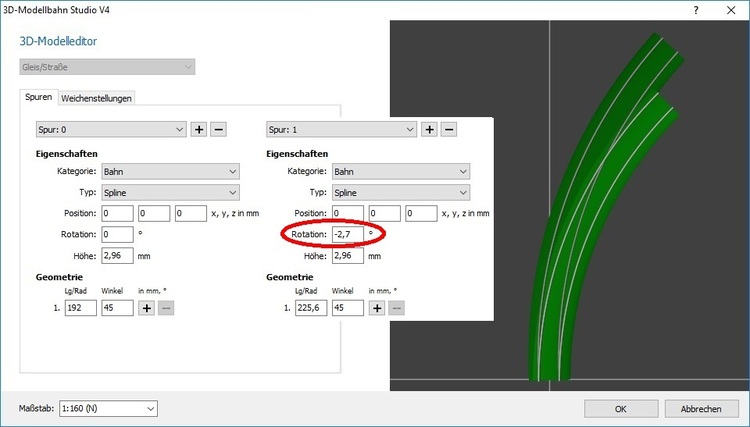Image resolution: width=750 pixels, height=427 pixels.
Task: Click the Höhe field of Spur: 0
Action: pos(118,256)
